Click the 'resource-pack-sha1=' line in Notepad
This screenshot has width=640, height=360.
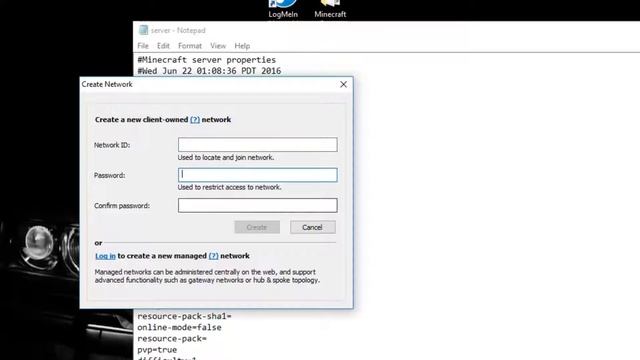click(x=184, y=316)
